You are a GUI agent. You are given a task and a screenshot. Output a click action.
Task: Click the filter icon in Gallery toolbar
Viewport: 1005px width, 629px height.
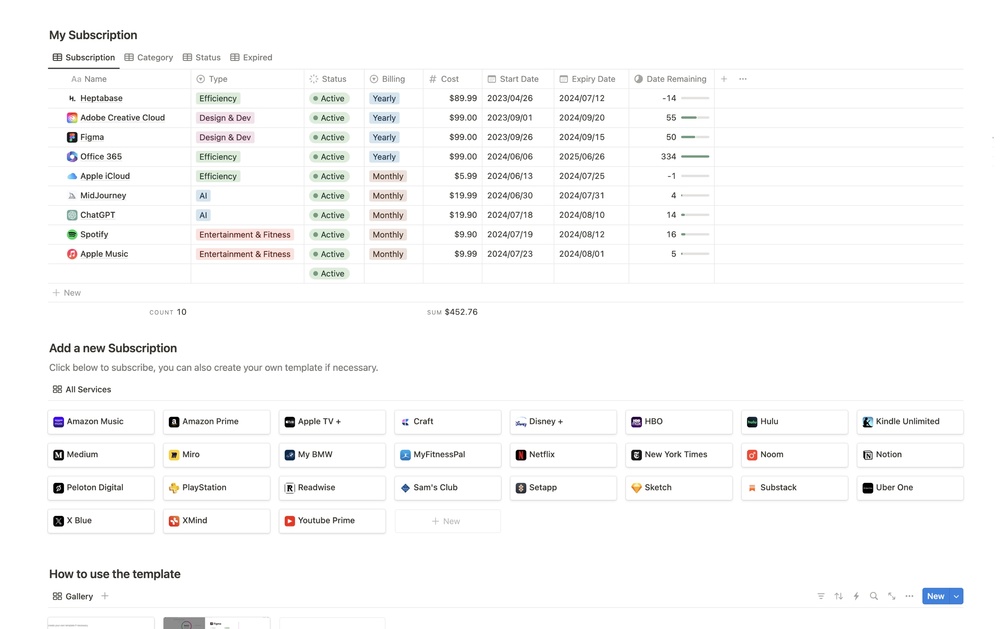point(821,596)
